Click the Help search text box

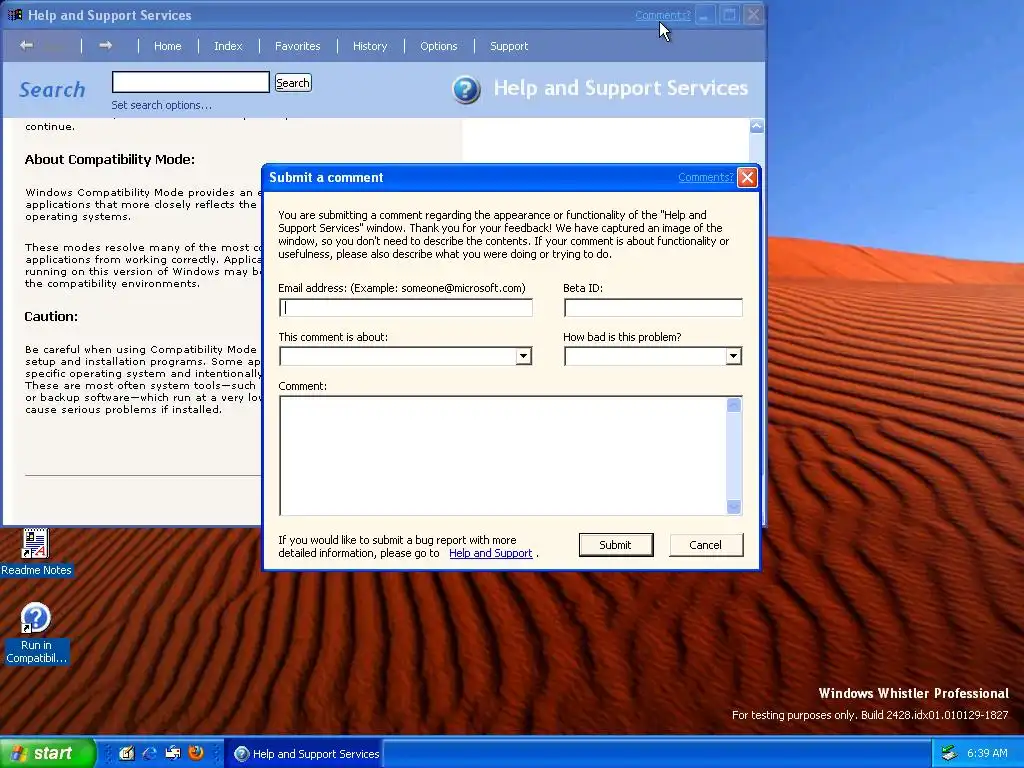(191, 82)
